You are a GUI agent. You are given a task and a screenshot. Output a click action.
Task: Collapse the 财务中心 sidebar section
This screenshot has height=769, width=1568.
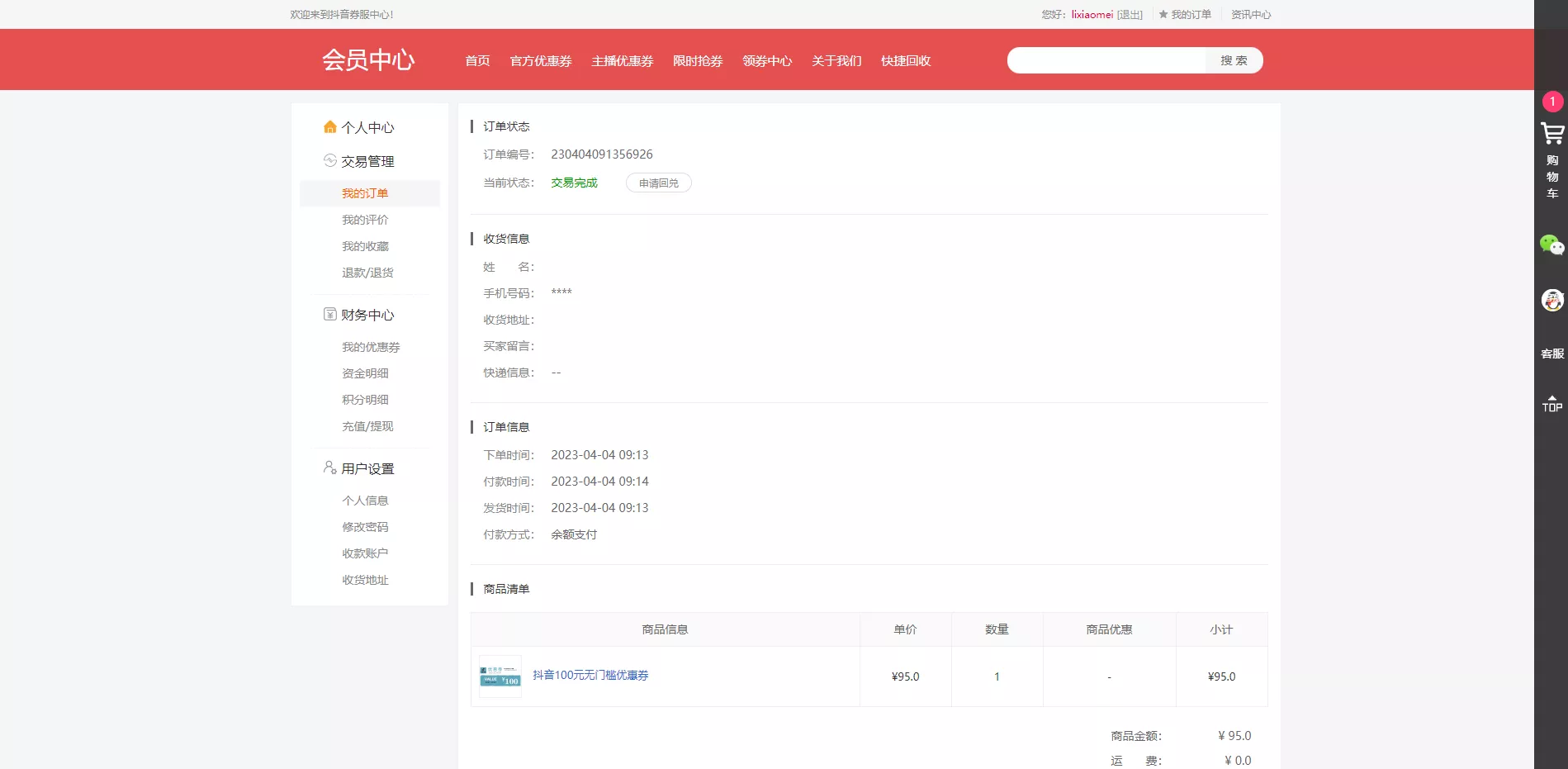366,315
